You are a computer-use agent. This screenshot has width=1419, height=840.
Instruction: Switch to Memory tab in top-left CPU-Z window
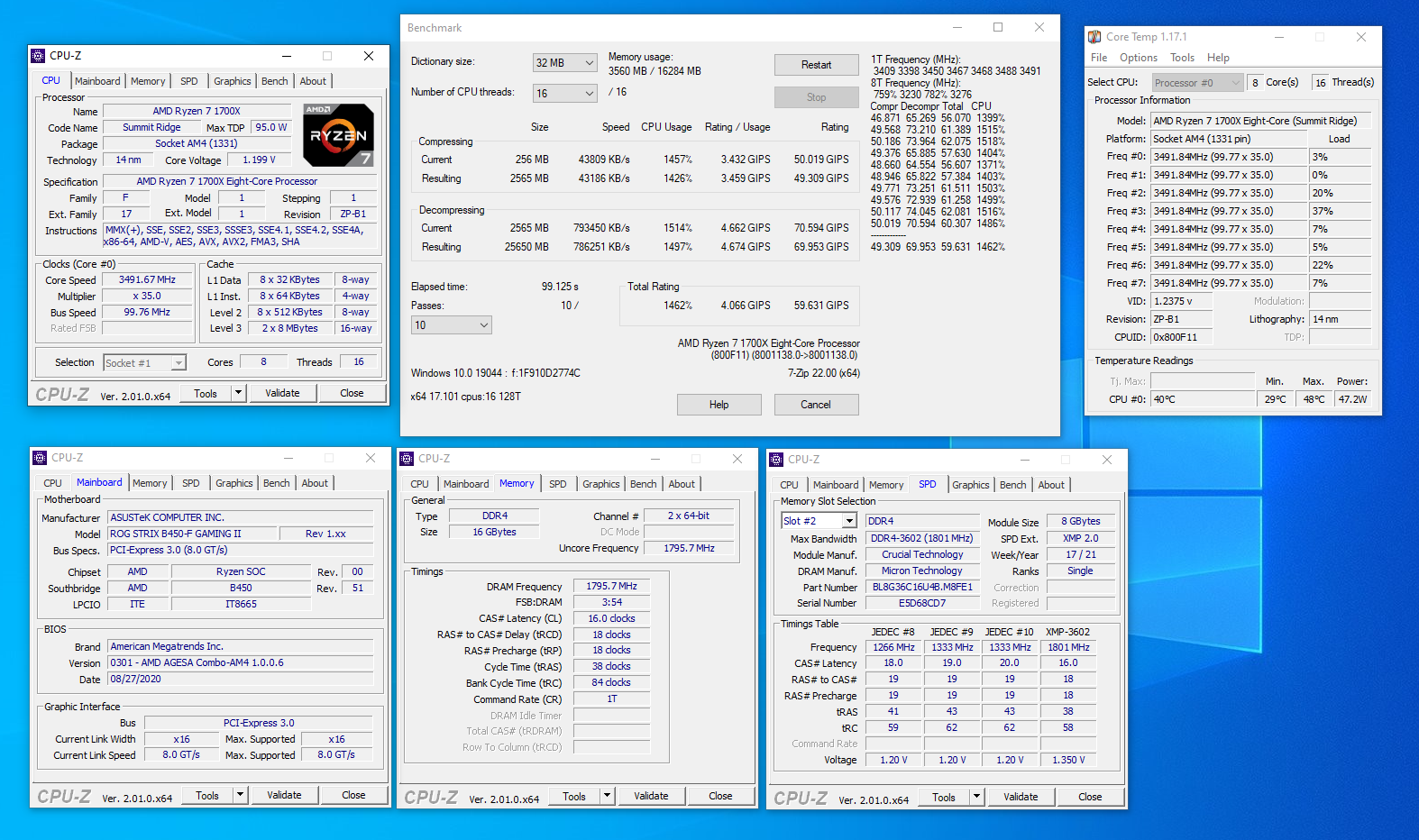(148, 81)
